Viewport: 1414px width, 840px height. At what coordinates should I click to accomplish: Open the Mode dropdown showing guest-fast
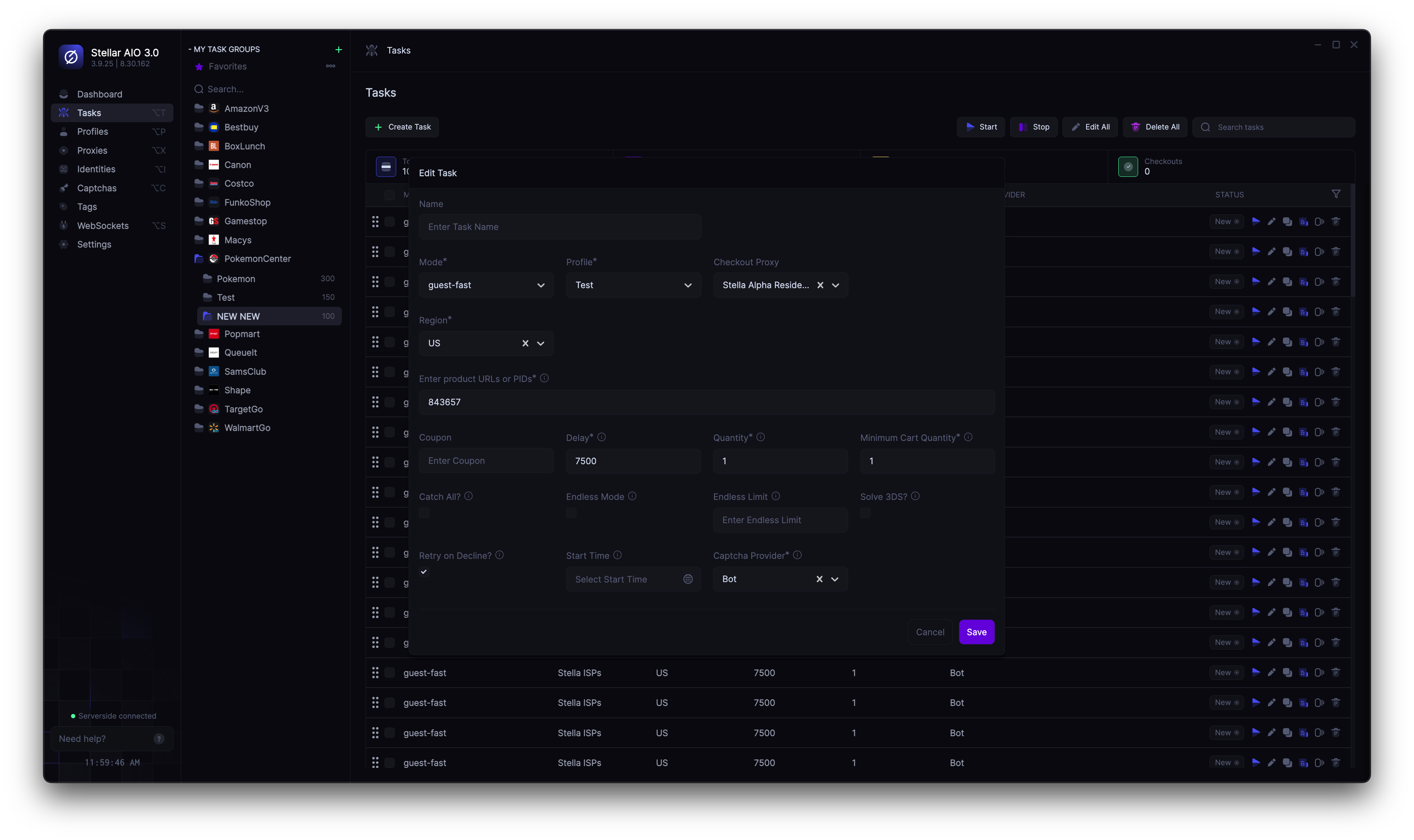coord(486,285)
